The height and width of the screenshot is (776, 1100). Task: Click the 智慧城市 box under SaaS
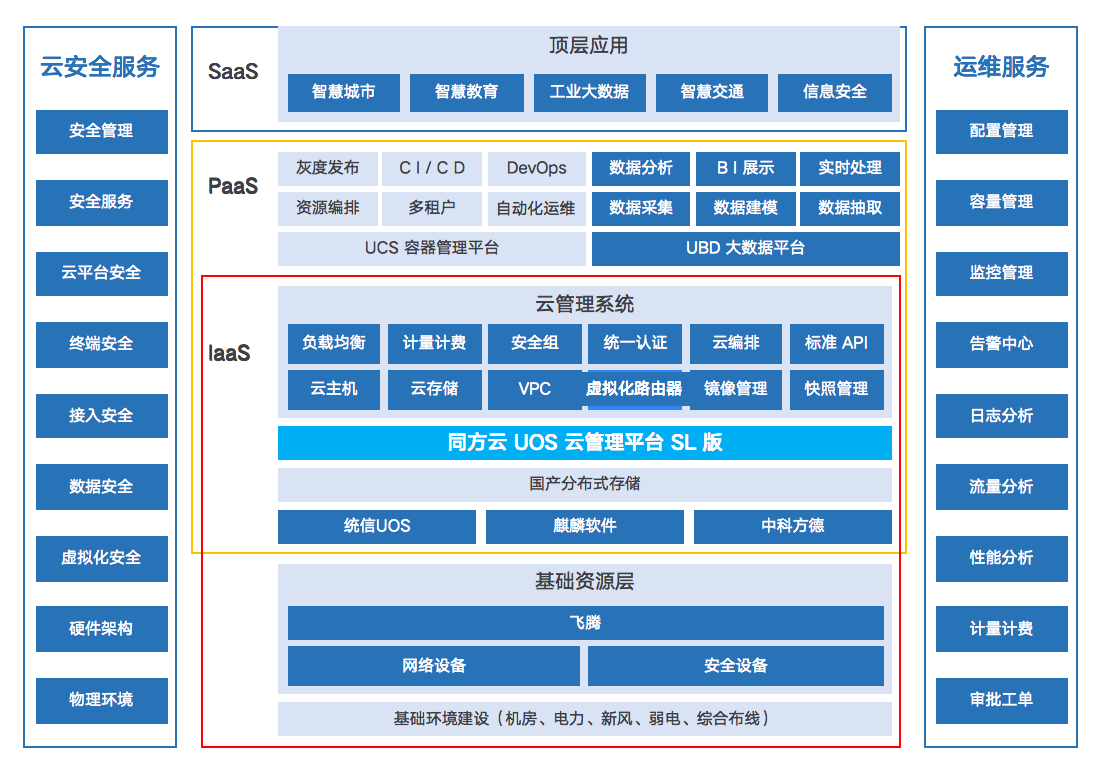[x=344, y=92]
